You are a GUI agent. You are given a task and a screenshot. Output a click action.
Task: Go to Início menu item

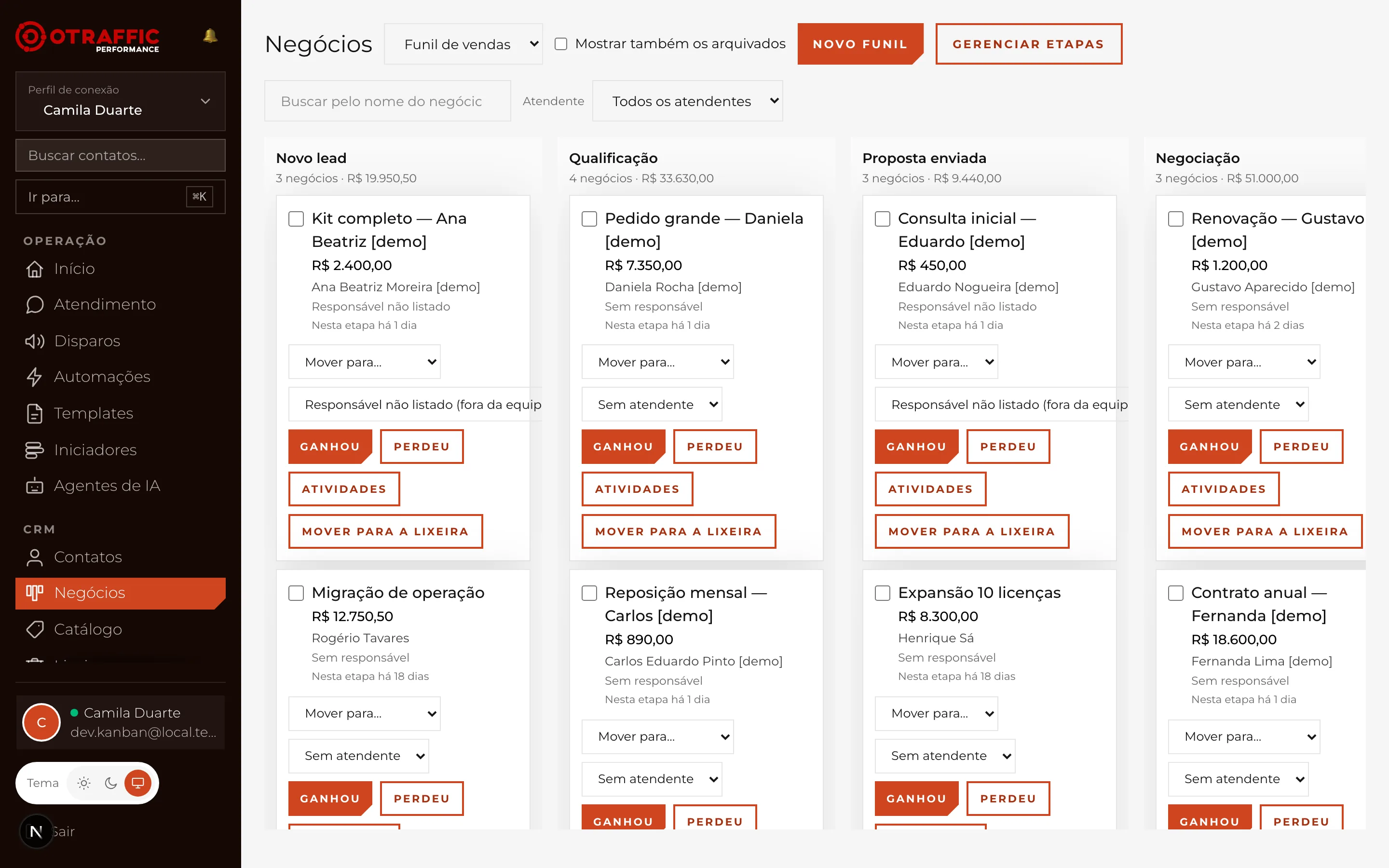[120, 269]
